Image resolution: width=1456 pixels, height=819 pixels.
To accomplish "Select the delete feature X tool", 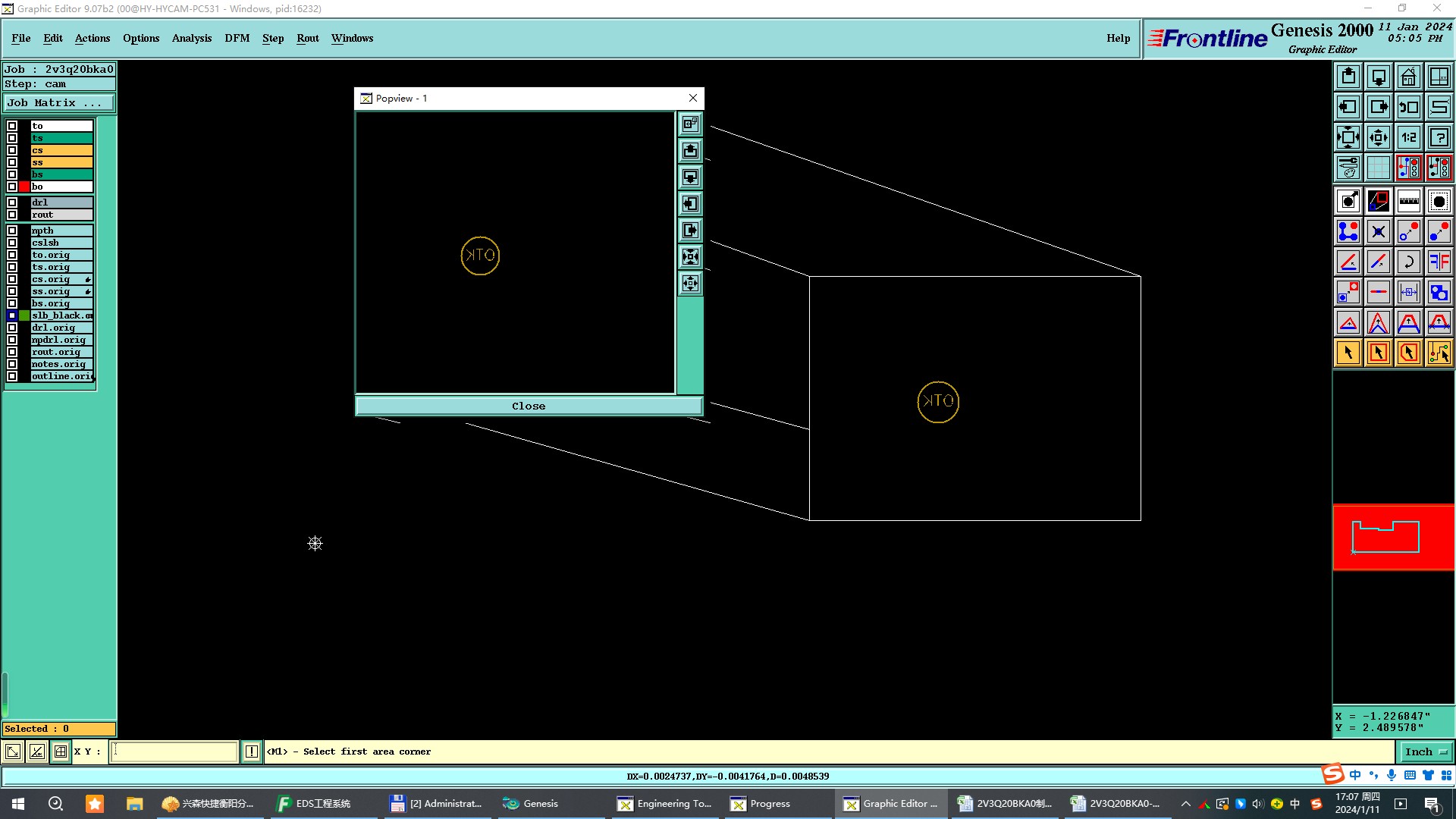I will 1379,231.
